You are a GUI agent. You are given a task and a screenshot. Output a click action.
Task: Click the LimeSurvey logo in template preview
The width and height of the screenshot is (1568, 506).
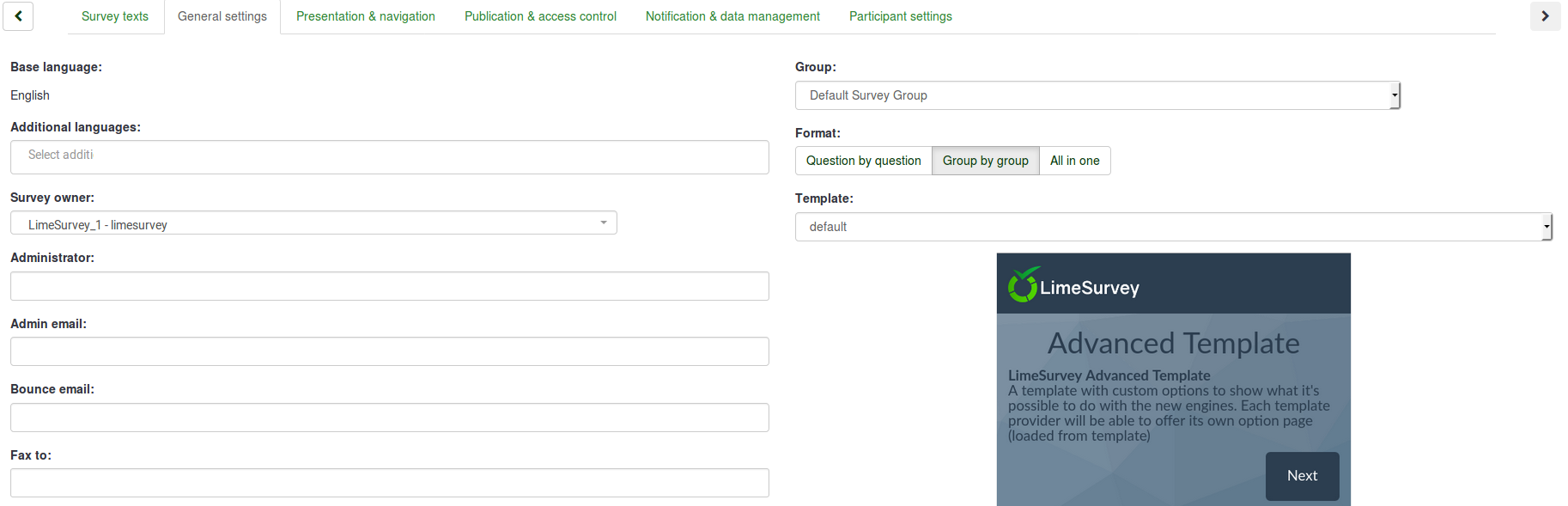(1073, 285)
